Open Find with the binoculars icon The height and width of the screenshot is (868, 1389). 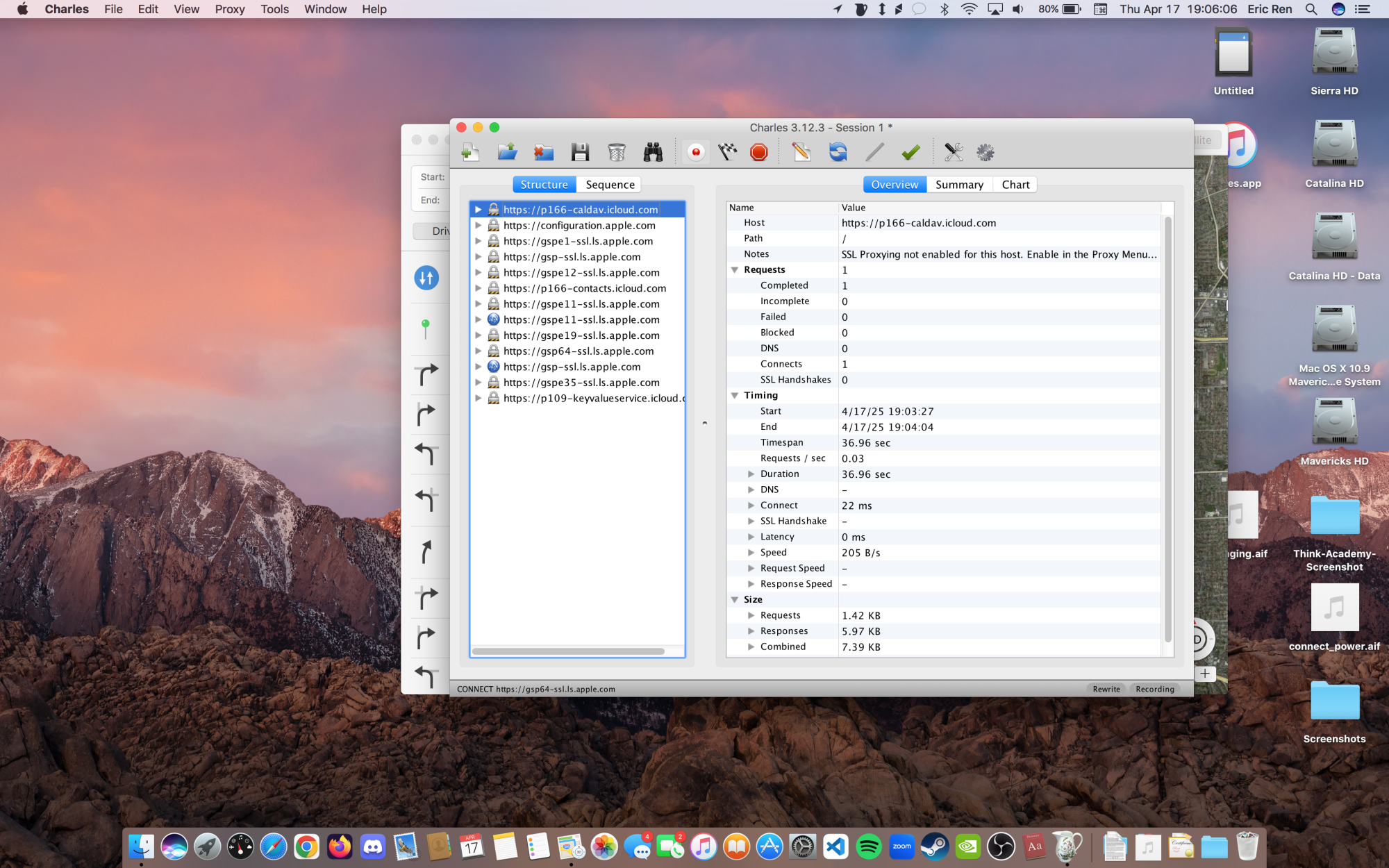pyautogui.click(x=653, y=152)
